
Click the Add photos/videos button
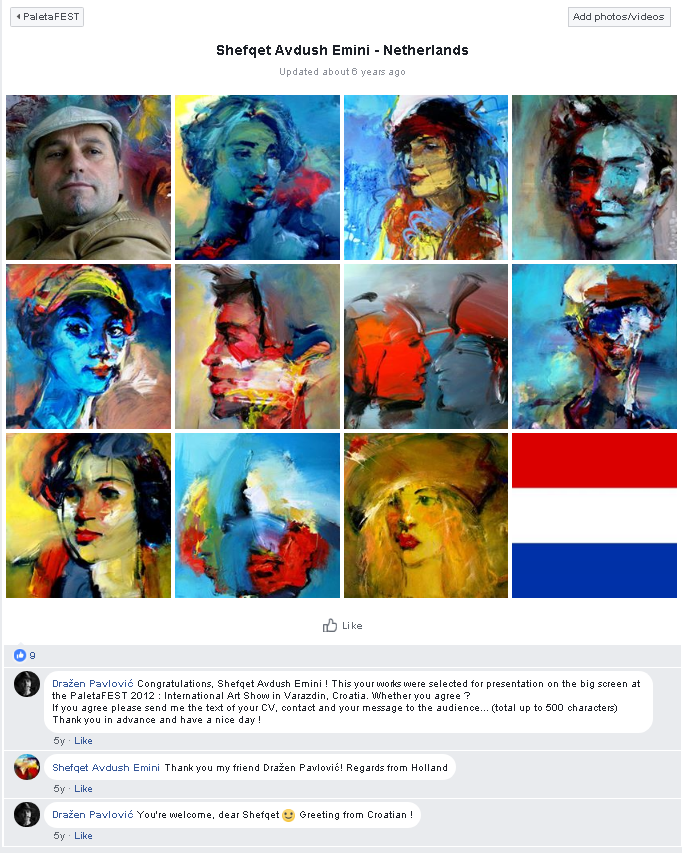[619, 17]
